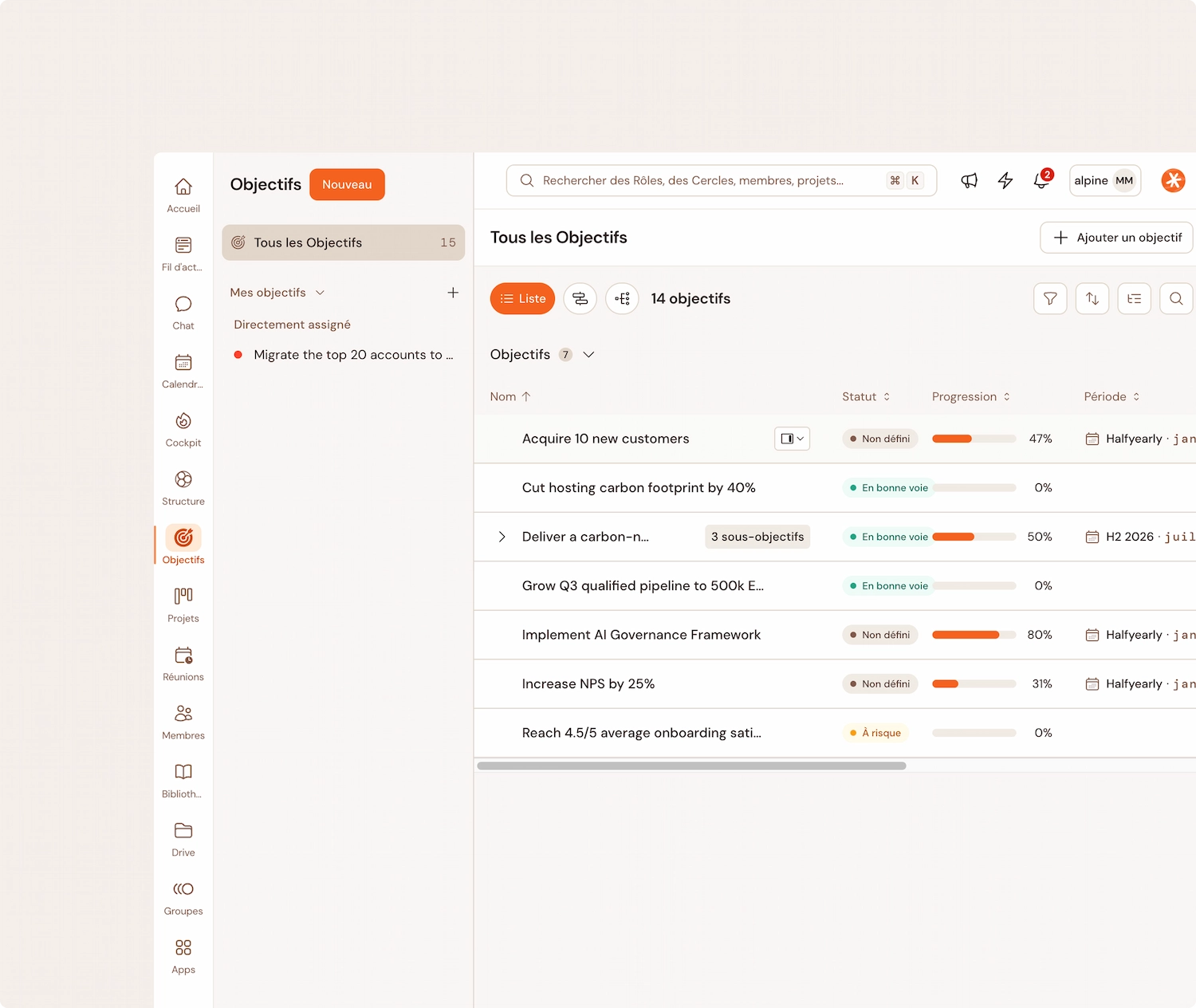Screen dimensions: 1196x1008
Task: Open Apps in the sidebar
Action: click(183, 956)
